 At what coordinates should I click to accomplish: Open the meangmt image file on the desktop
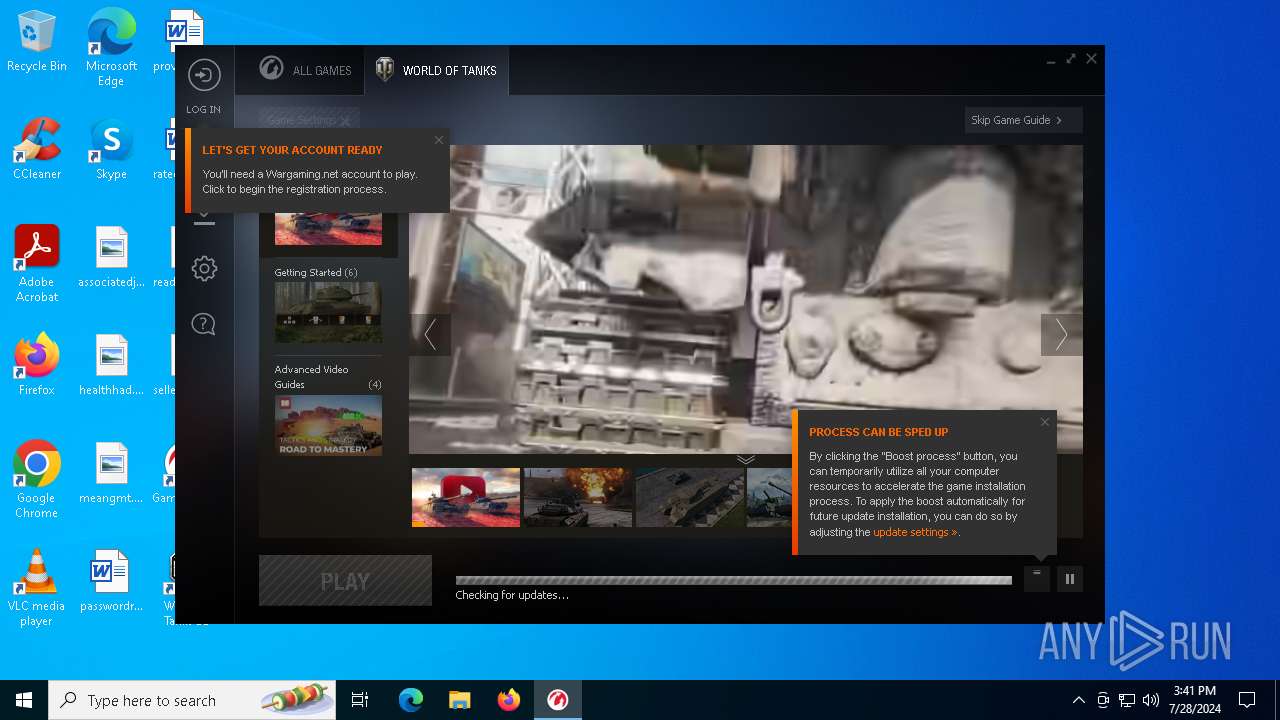(111, 473)
